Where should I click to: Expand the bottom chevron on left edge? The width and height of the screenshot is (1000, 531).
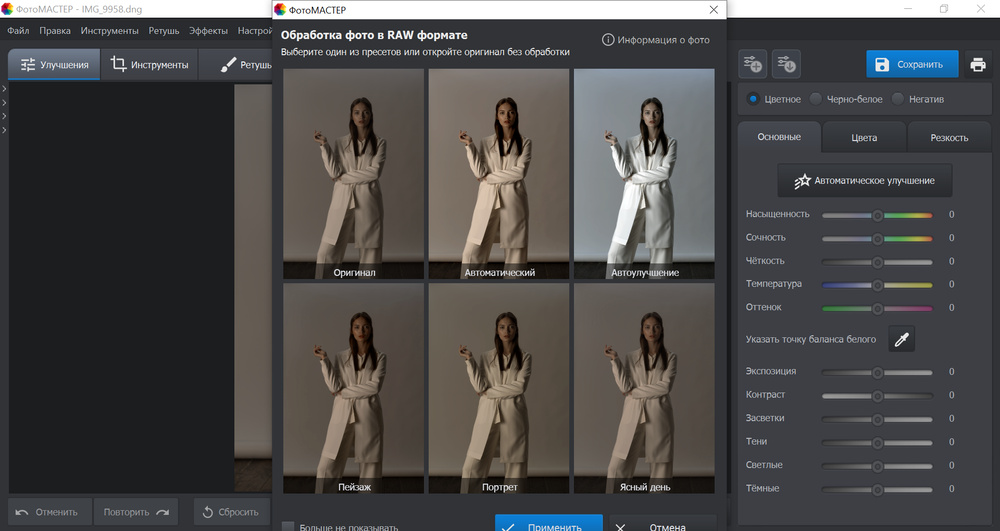[x=4, y=129]
